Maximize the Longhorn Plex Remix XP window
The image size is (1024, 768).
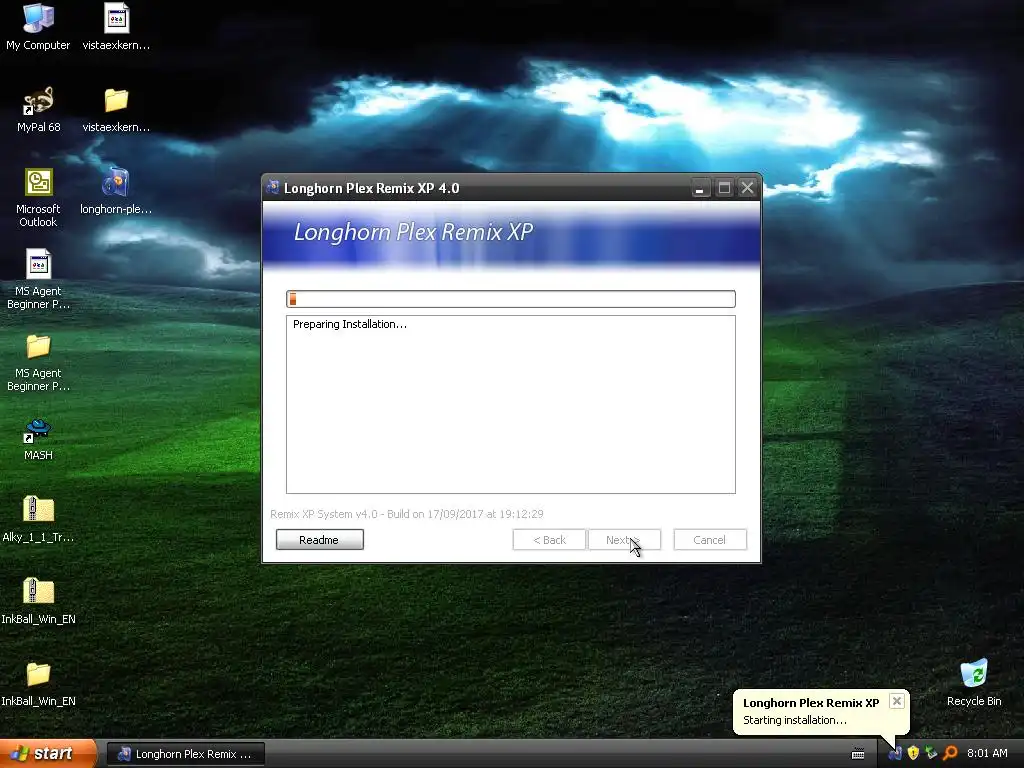click(724, 188)
